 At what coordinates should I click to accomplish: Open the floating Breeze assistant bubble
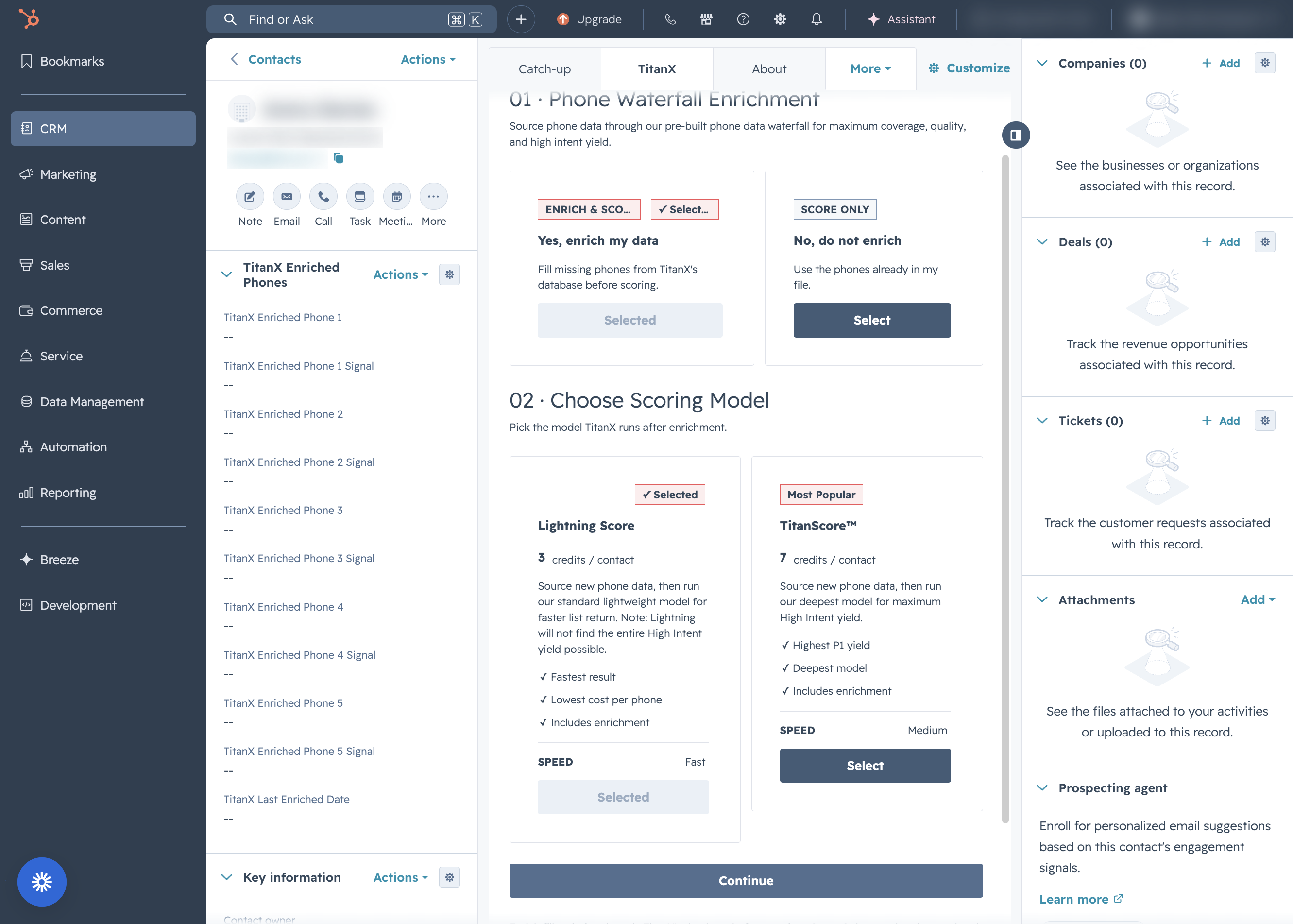[41, 882]
